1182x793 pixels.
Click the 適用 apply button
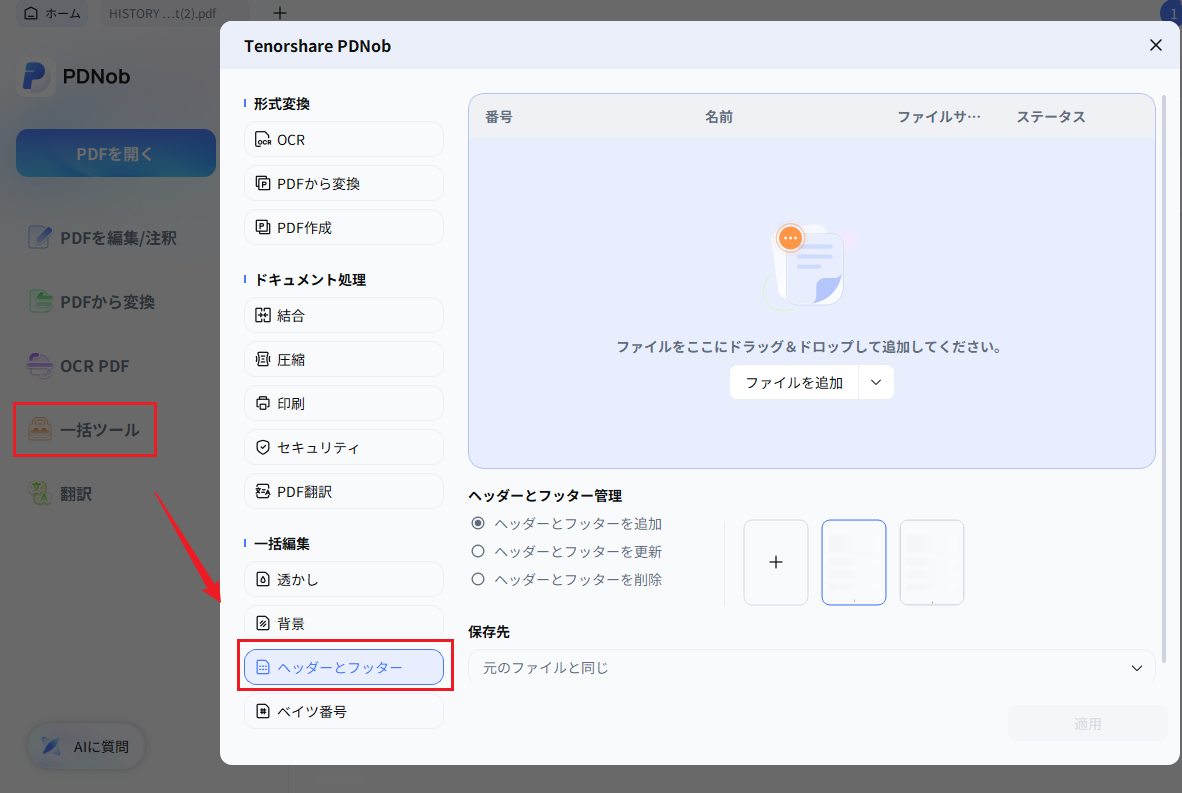point(1087,724)
